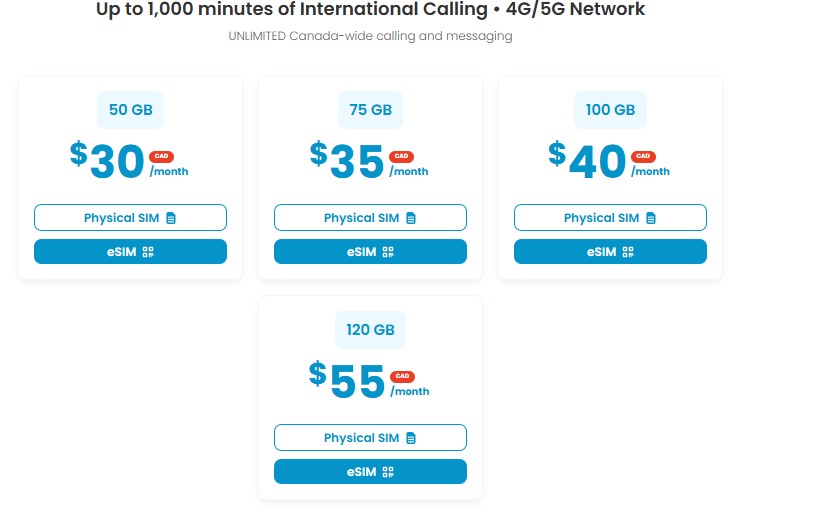Select Physical SIM for the $35 plan

363,218
